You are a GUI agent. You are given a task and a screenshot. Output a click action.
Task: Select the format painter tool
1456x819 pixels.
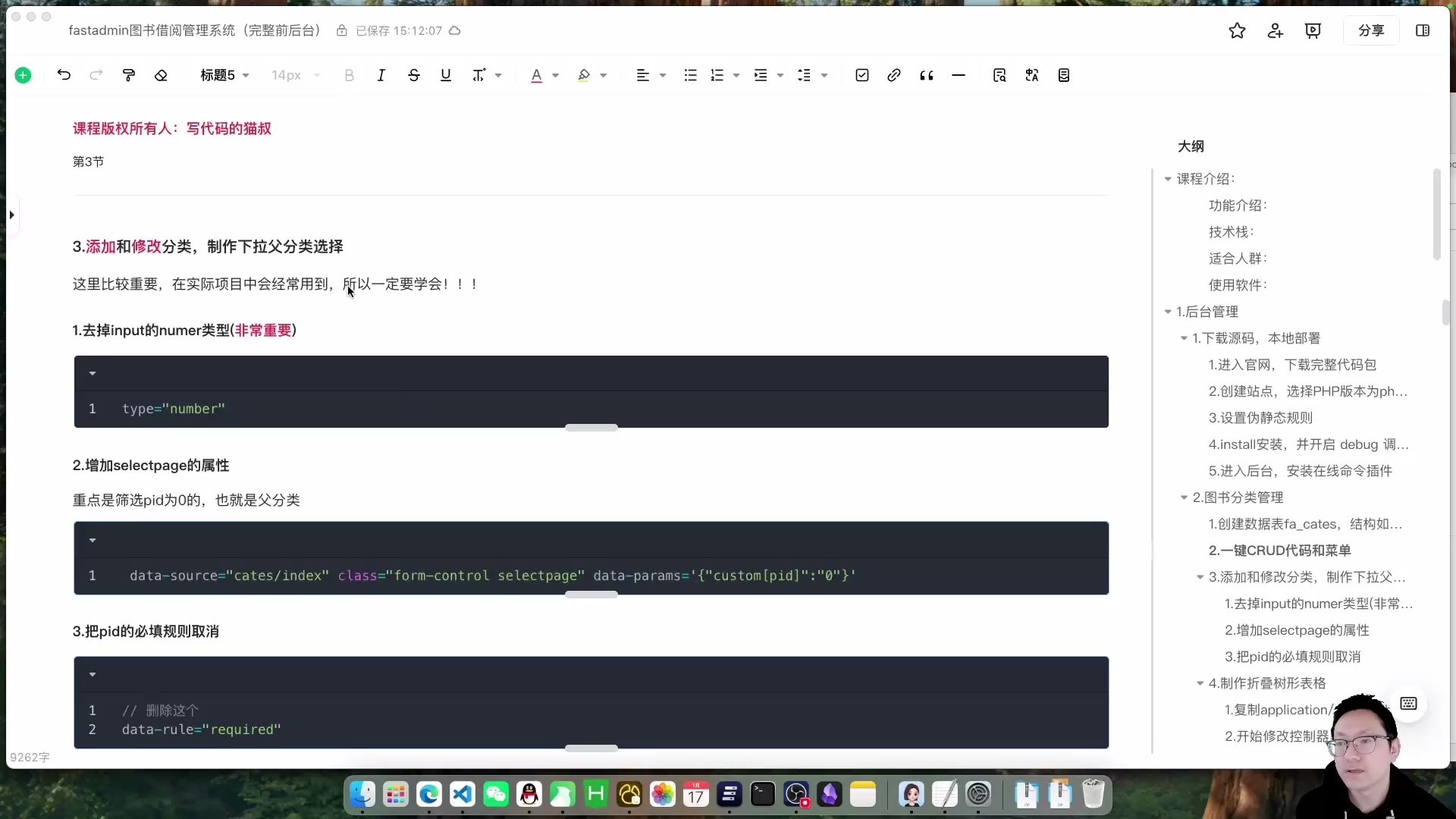(x=129, y=75)
